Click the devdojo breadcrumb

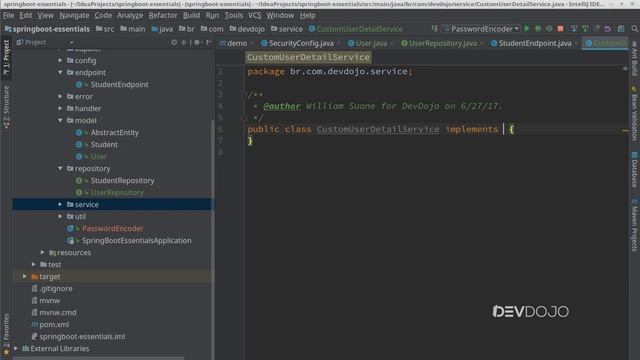(247, 29)
